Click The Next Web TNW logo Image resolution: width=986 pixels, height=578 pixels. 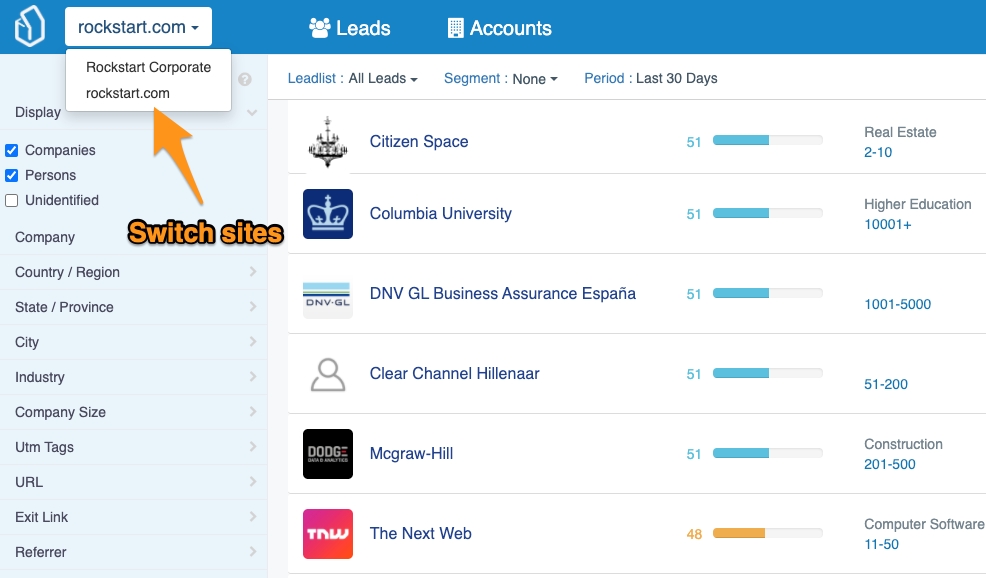[x=328, y=534]
